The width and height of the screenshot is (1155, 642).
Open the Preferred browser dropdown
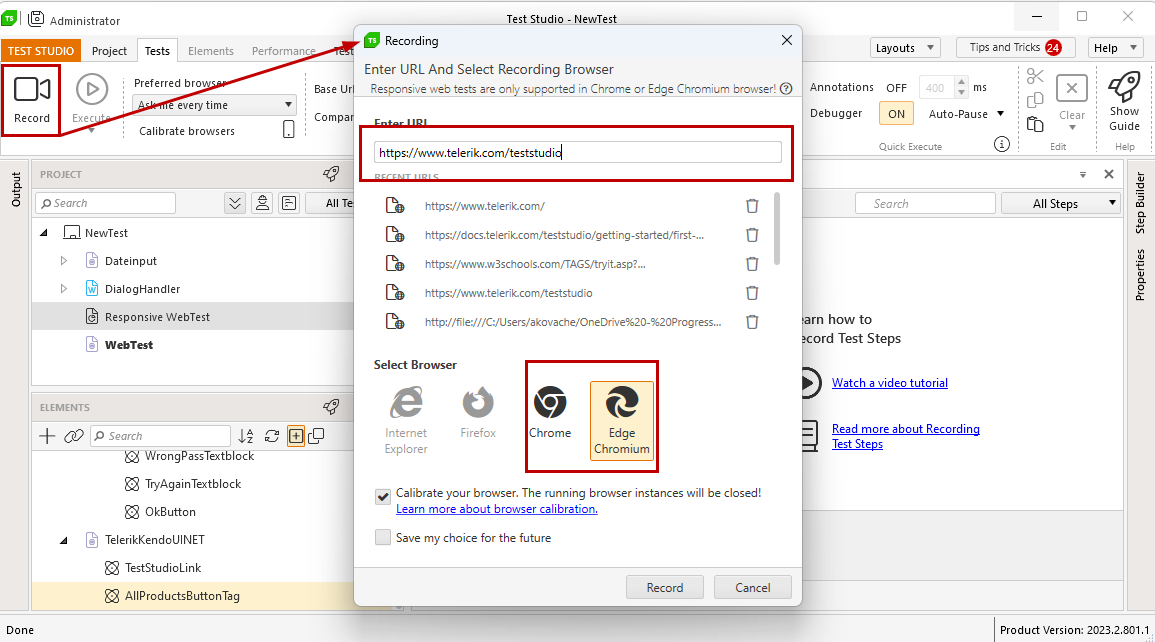point(214,105)
